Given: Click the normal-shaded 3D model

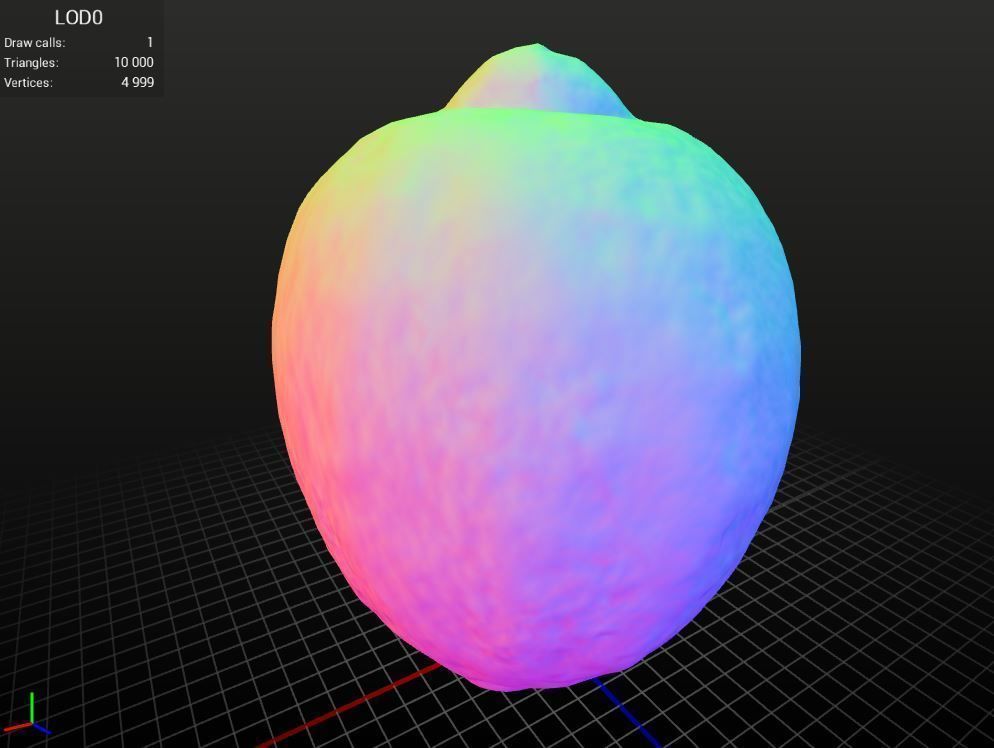Looking at the screenshot, I should 536,368.
